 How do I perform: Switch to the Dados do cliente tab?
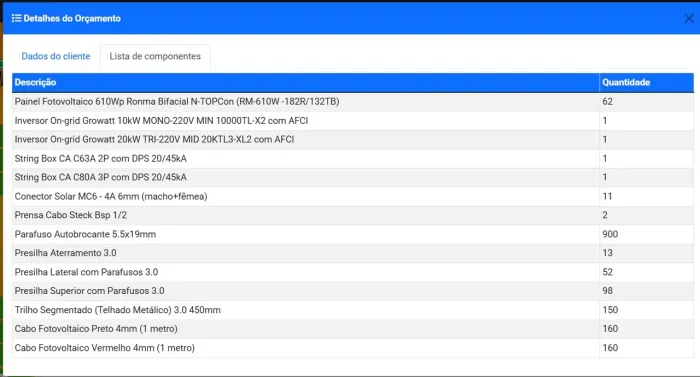click(56, 56)
